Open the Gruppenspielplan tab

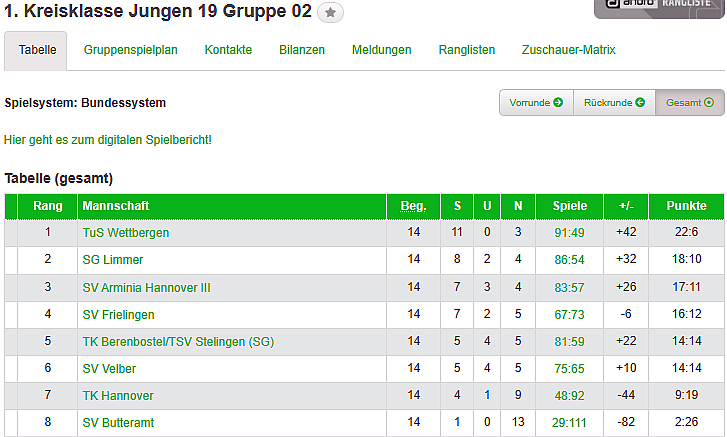click(x=131, y=50)
